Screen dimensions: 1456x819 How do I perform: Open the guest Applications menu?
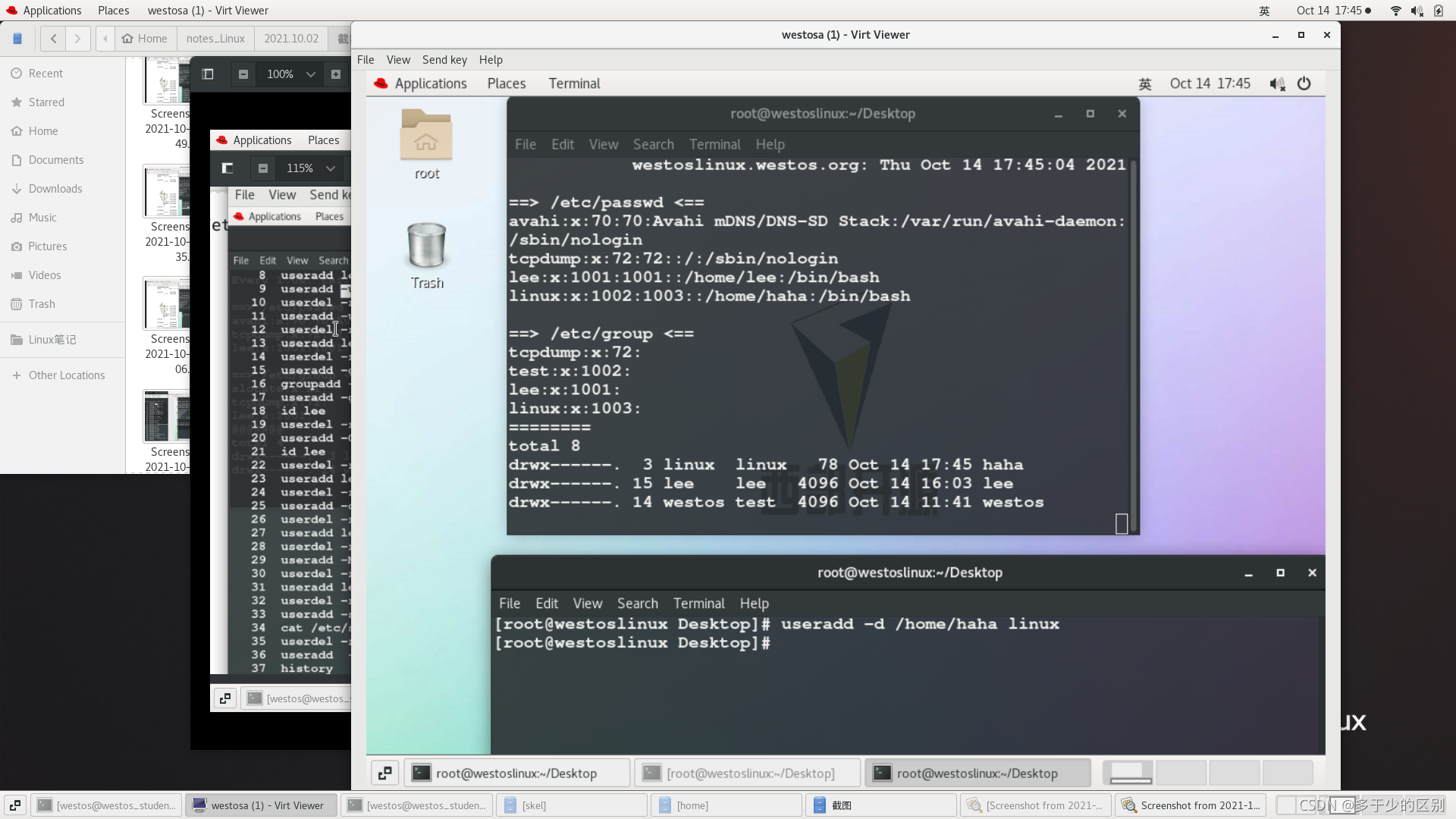tap(430, 83)
